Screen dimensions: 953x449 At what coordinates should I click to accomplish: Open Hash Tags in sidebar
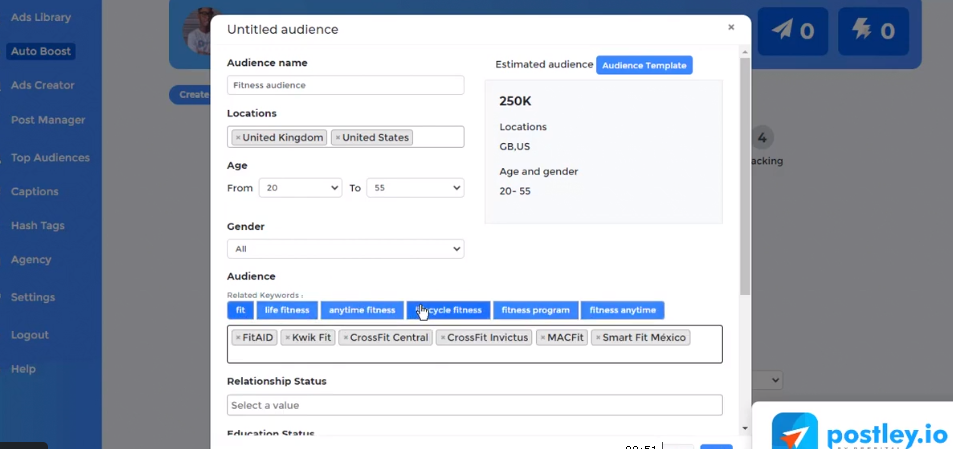click(x=38, y=226)
